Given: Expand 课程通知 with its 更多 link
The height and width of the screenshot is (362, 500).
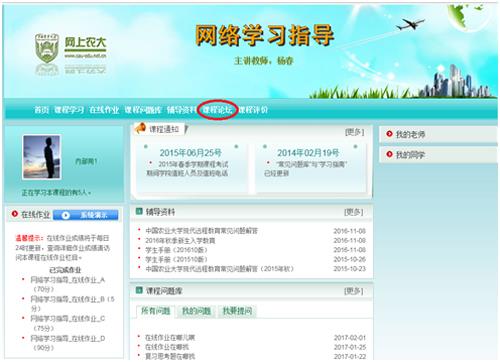Looking at the screenshot, I should click(354, 132).
